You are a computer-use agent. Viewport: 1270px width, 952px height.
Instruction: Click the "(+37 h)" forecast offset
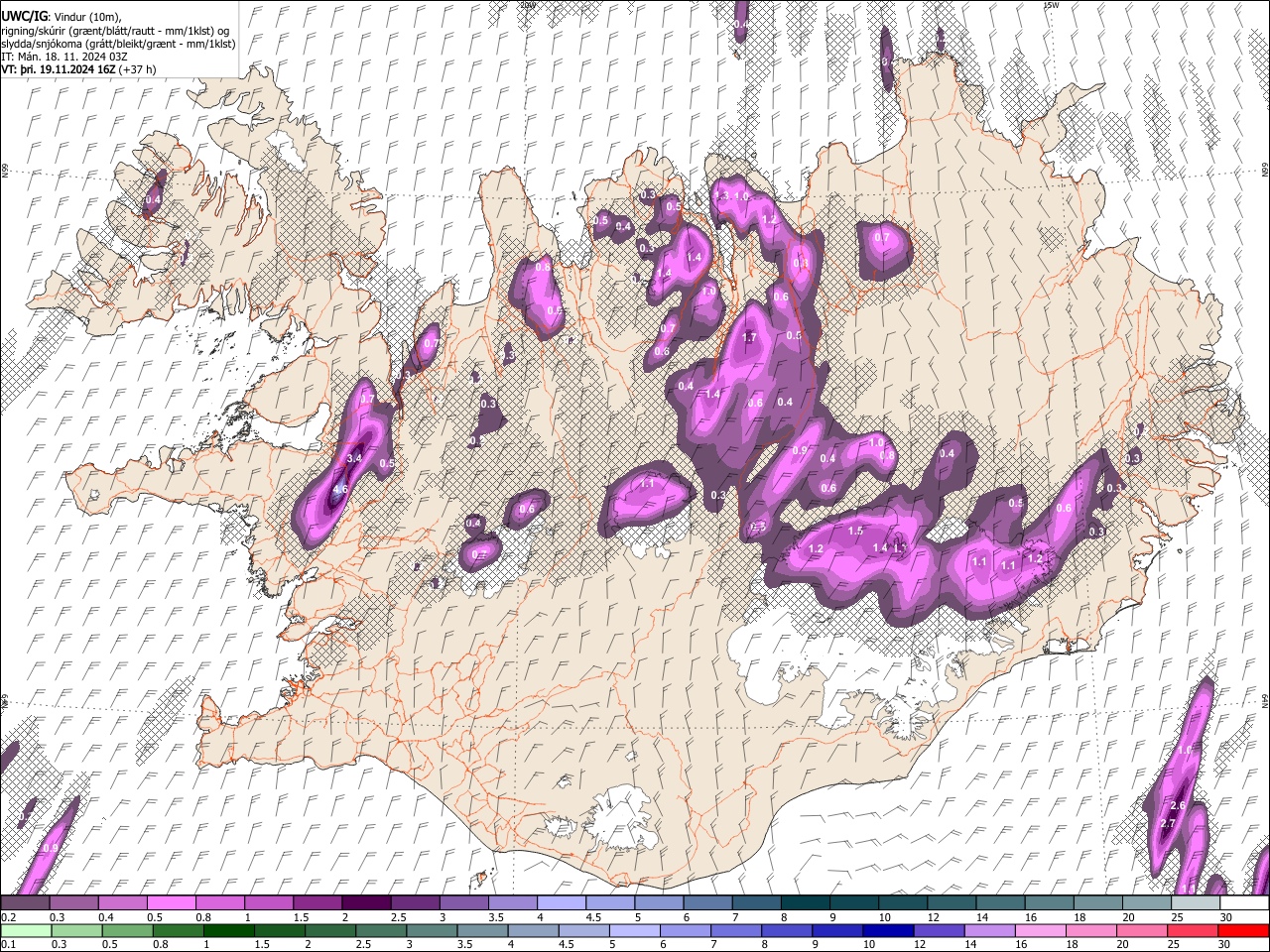pos(137,69)
